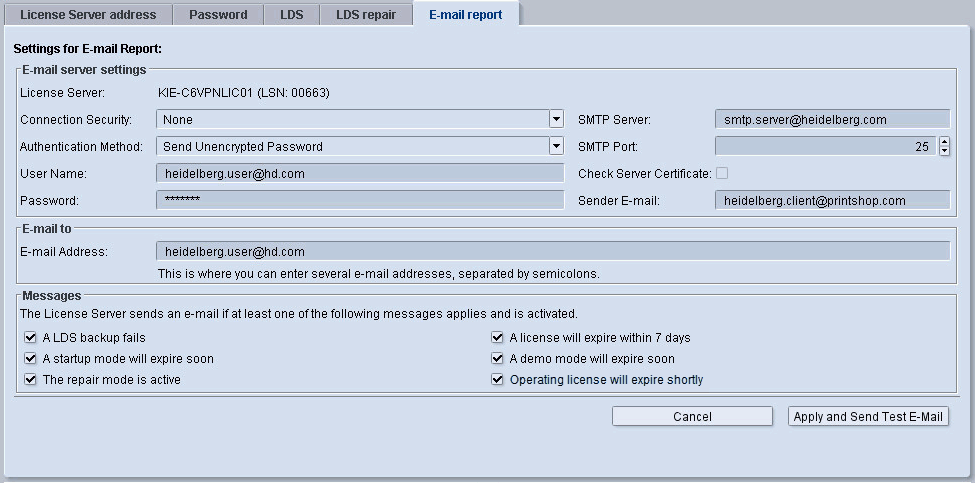Open the LDS tab
975x483 pixels.
pos(291,15)
